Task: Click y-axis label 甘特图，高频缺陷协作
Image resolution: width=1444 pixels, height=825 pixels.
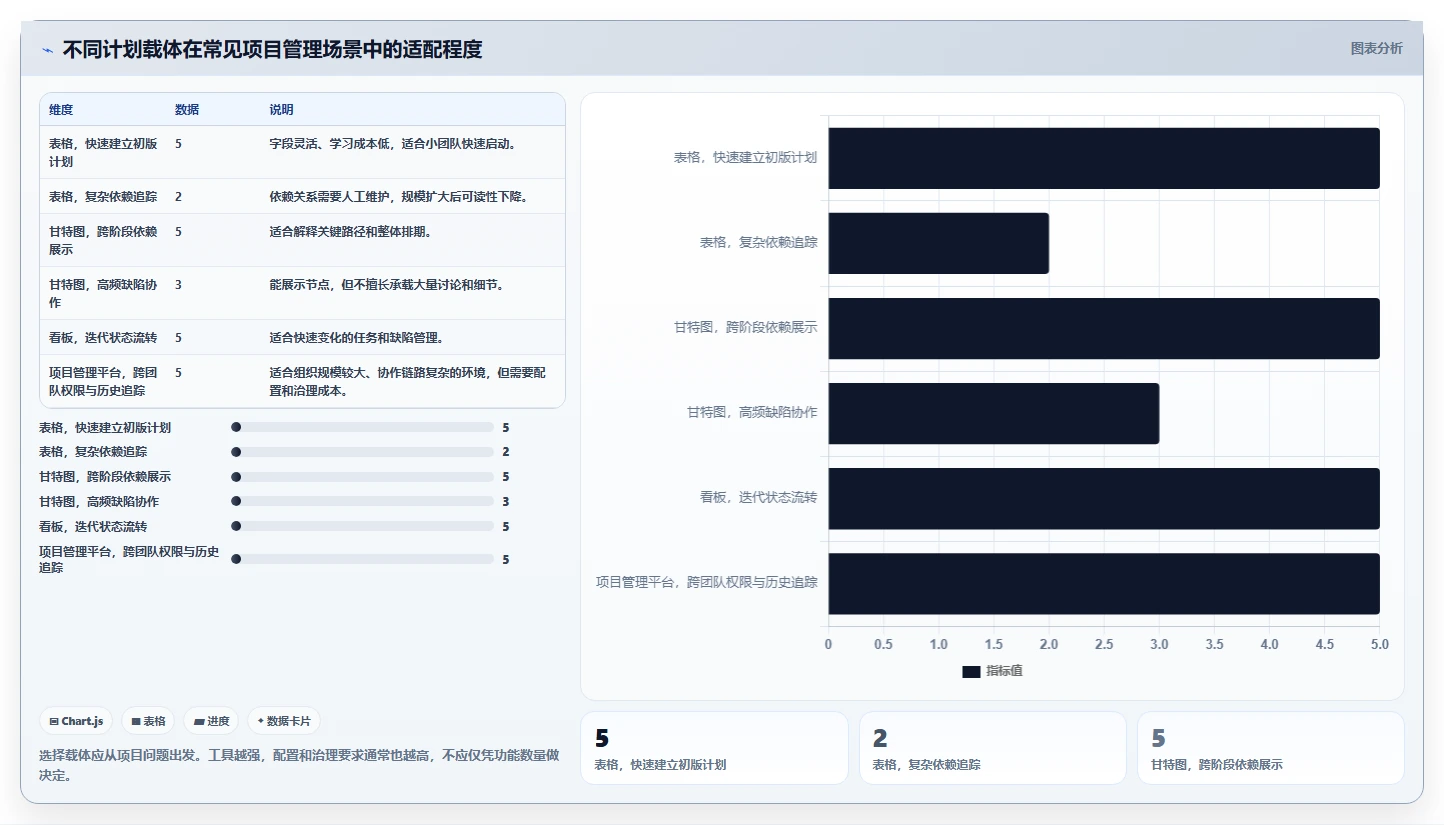Action: coord(752,412)
